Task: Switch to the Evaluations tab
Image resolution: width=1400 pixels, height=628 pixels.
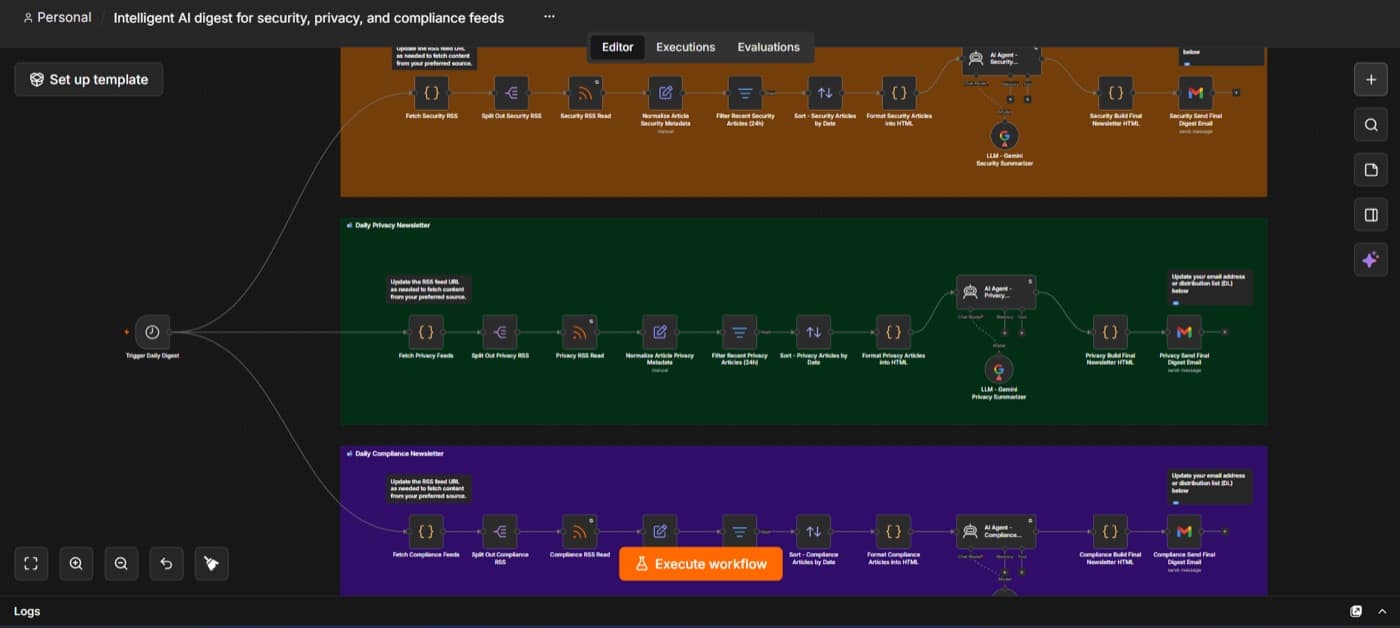Action: click(768, 47)
